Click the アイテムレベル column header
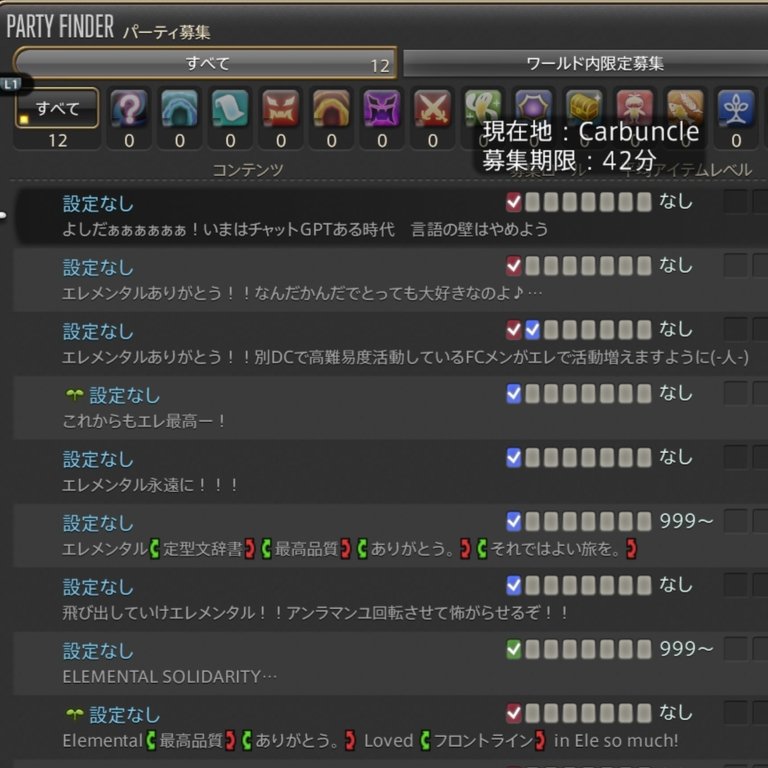 point(702,170)
